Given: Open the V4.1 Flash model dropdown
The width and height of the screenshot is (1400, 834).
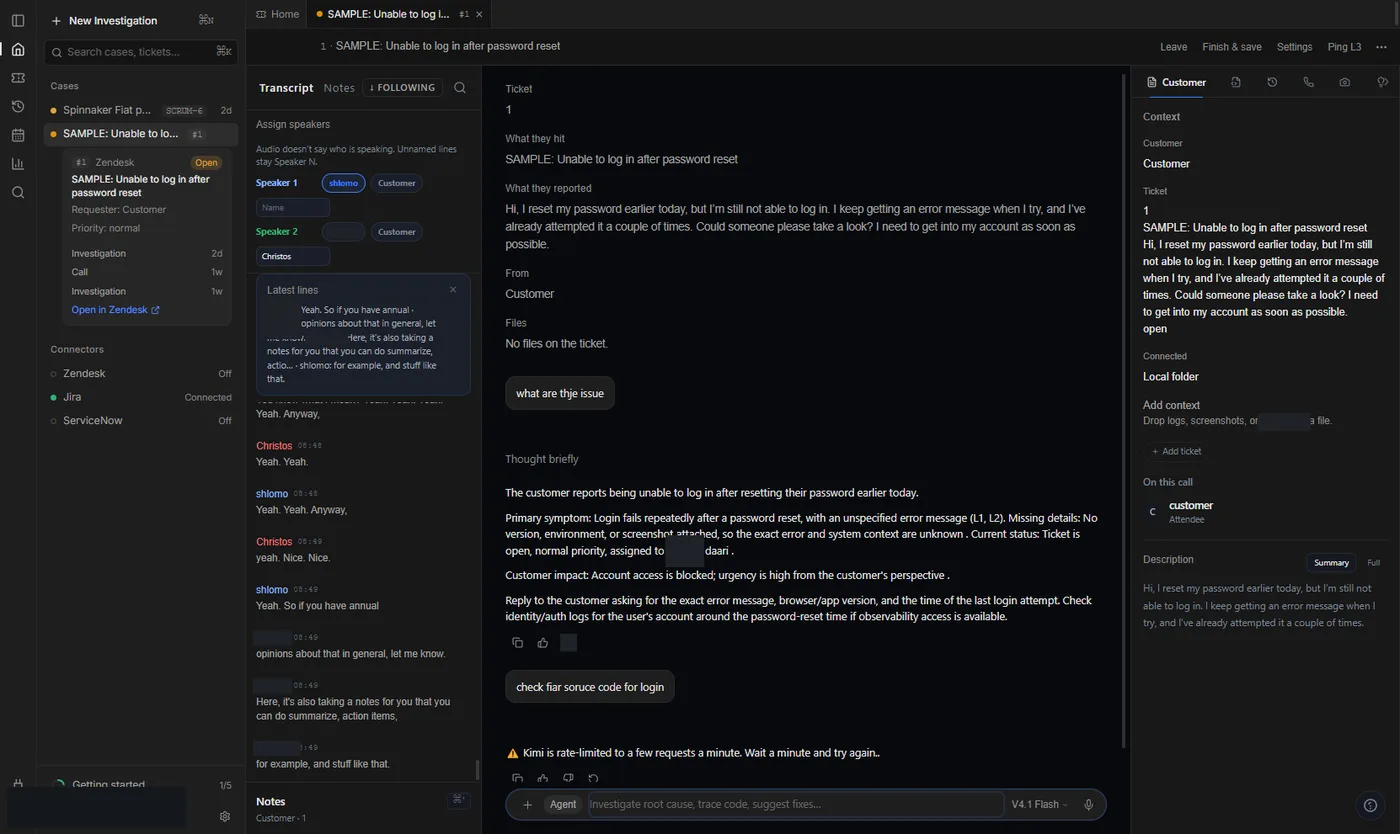Looking at the screenshot, I should [x=1039, y=804].
